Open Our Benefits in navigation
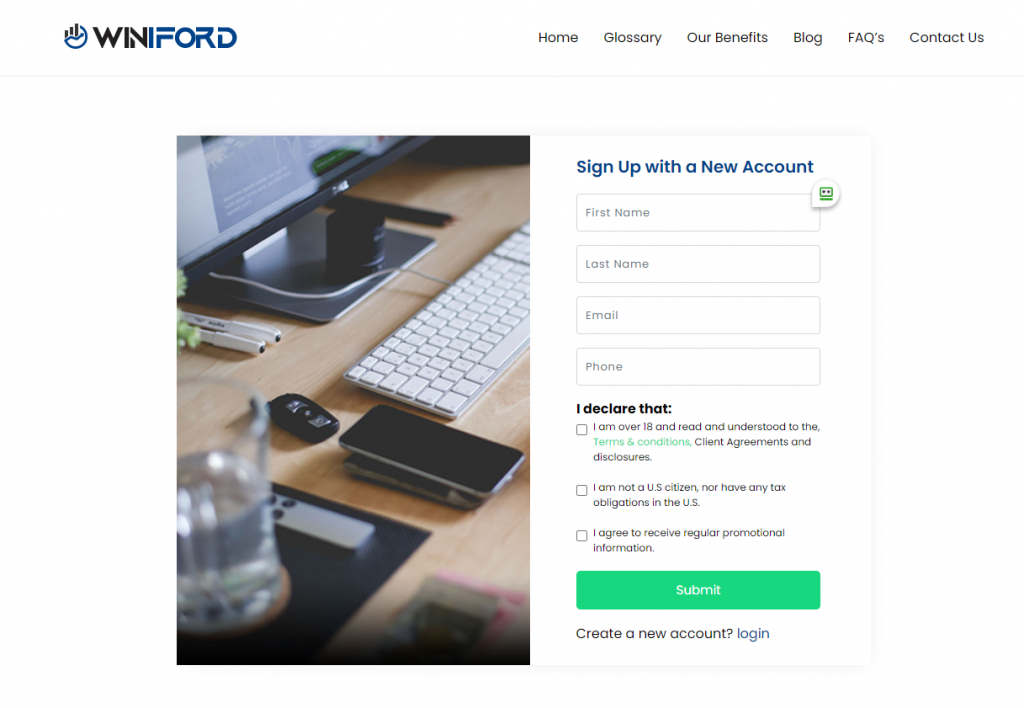The height and width of the screenshot is (708, 1024). [727, 37]
